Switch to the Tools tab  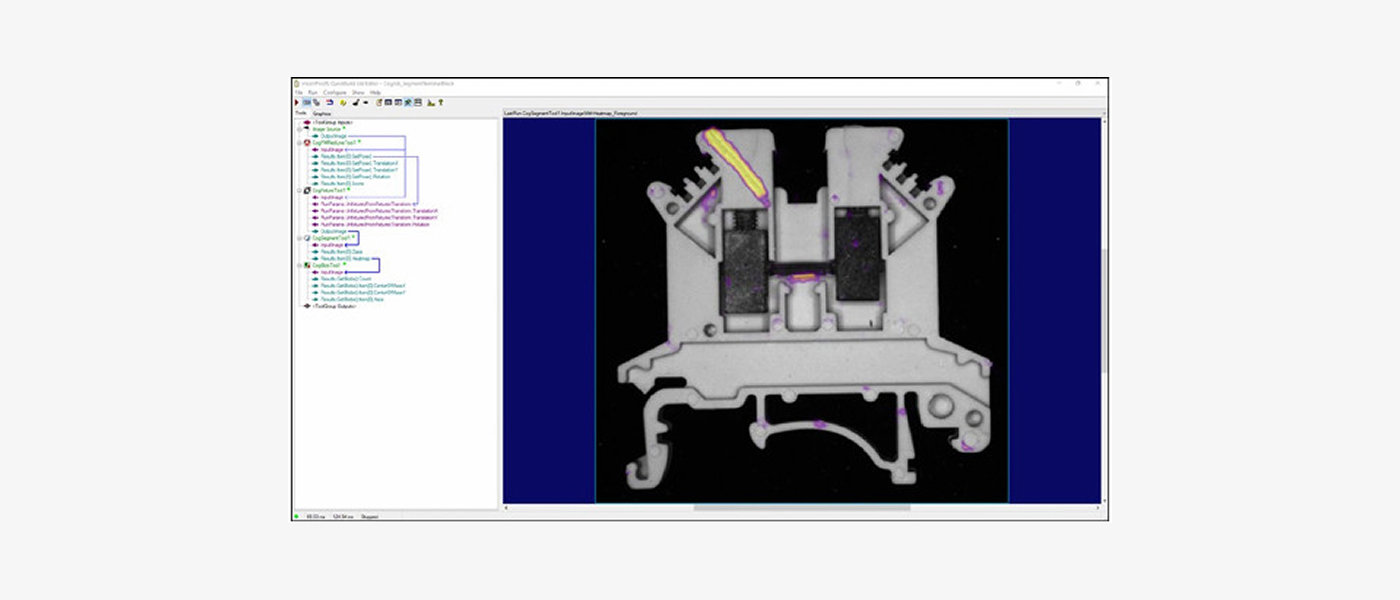(301, 114)
